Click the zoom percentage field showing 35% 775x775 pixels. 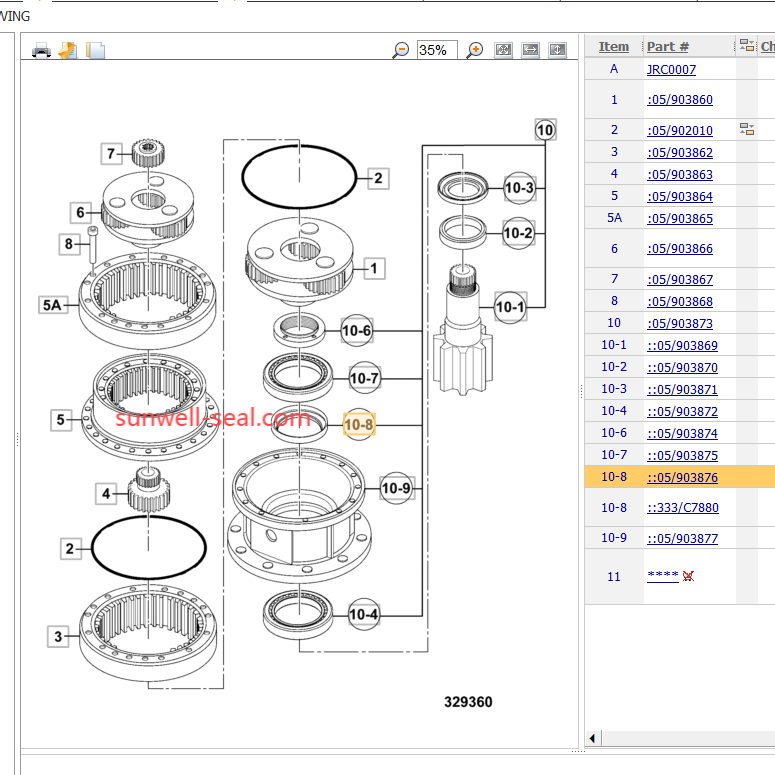pos(436,50)
